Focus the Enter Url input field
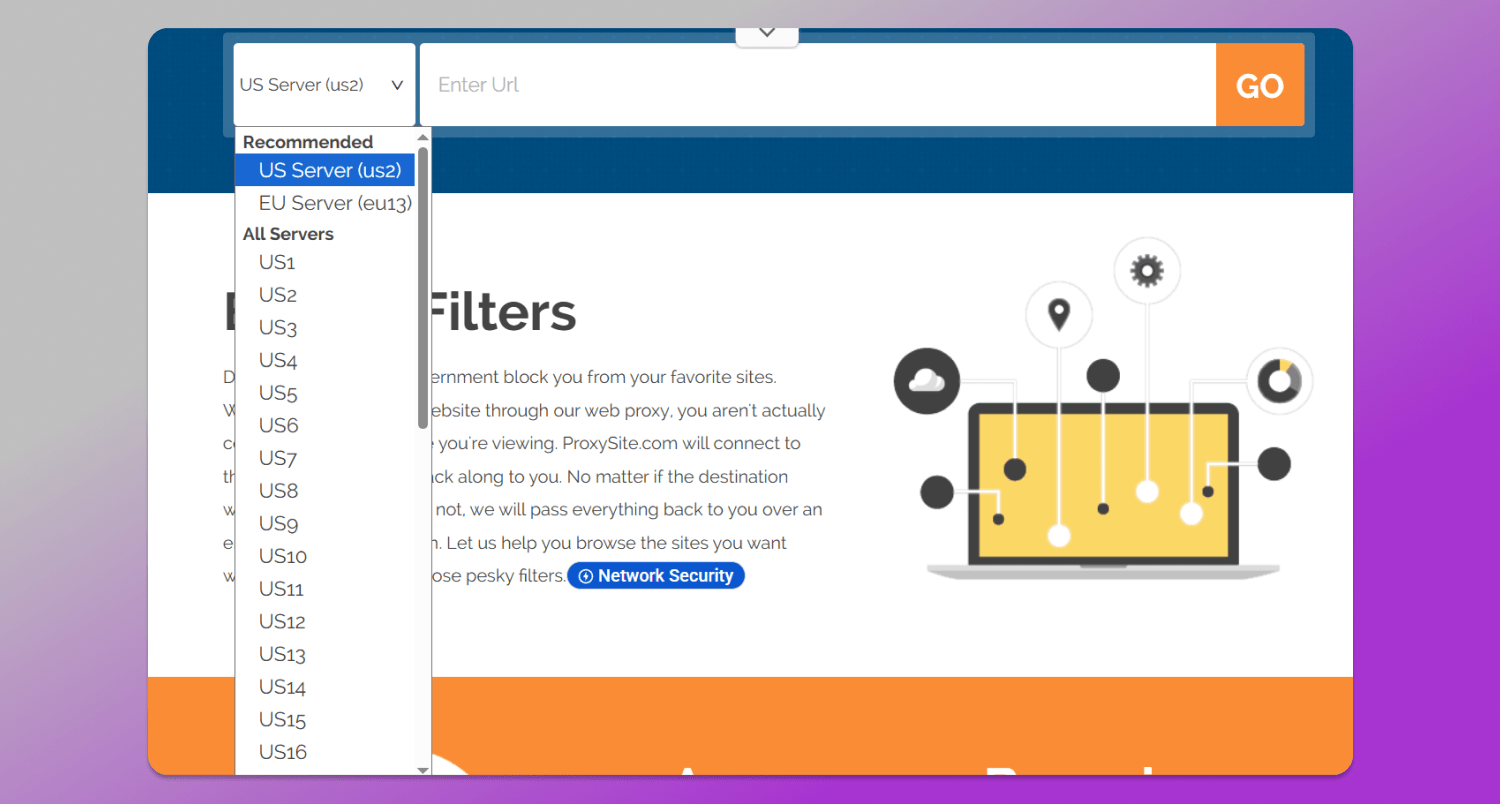1500x804 pixels. coord(816,85)
